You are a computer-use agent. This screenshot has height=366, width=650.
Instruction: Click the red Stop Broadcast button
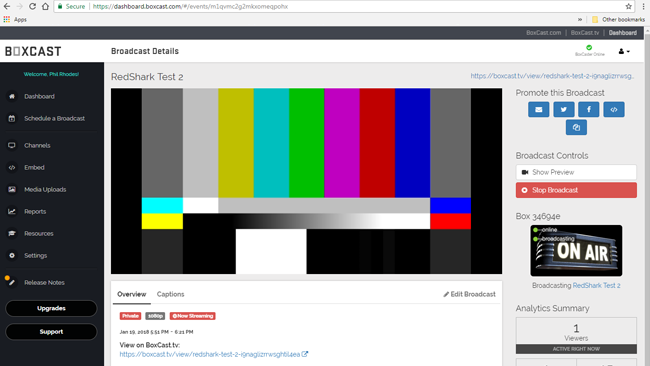click(576, 190)
